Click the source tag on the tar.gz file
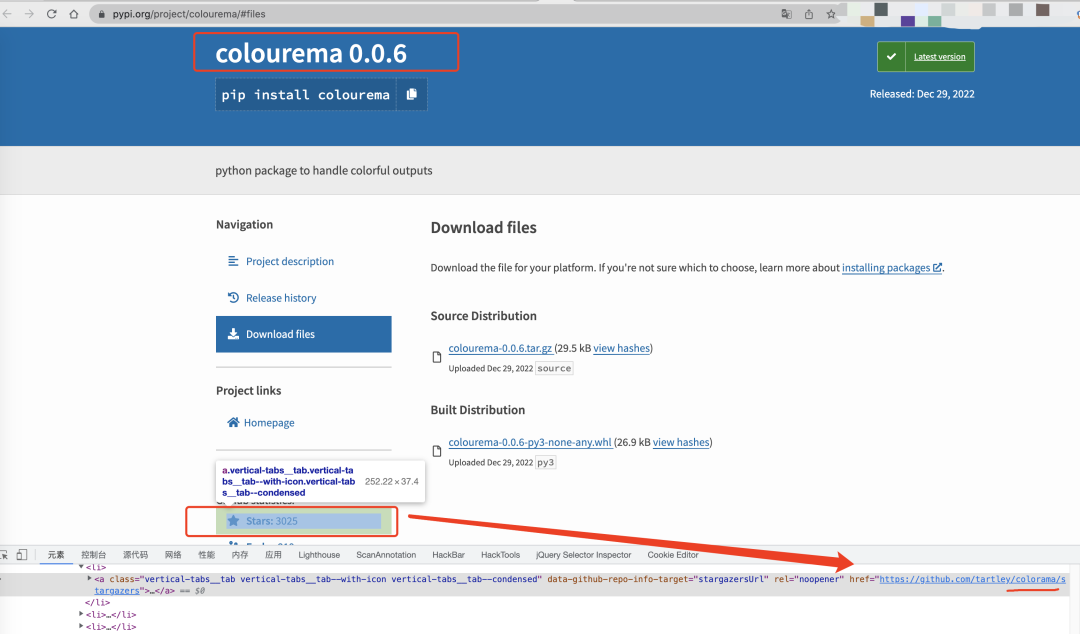Image resolution: width=1080 pixels, height=634 pixels. point(554,369)
